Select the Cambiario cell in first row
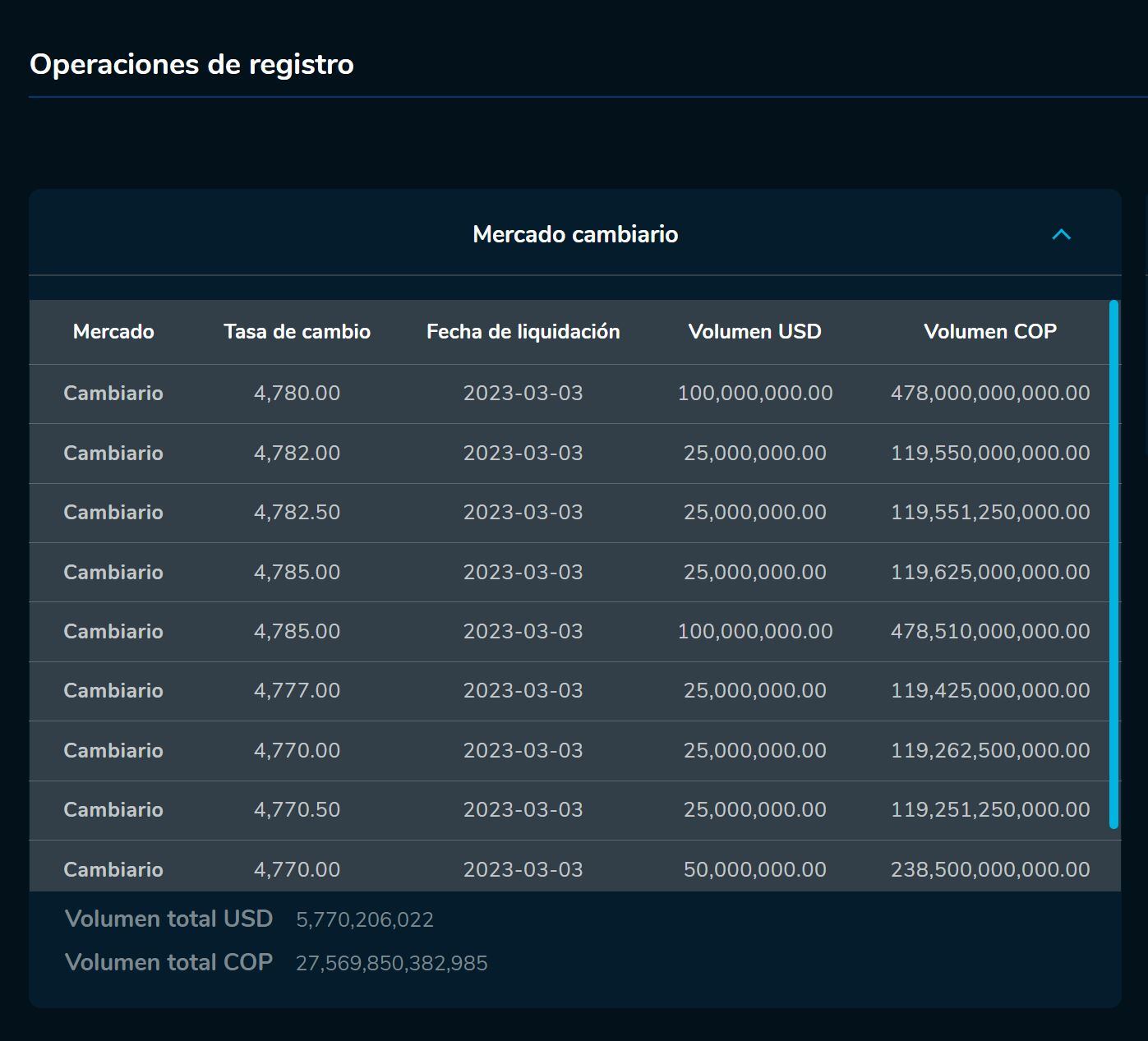Viewport: 1148px width, 1041px height. (x=113, y=393)
